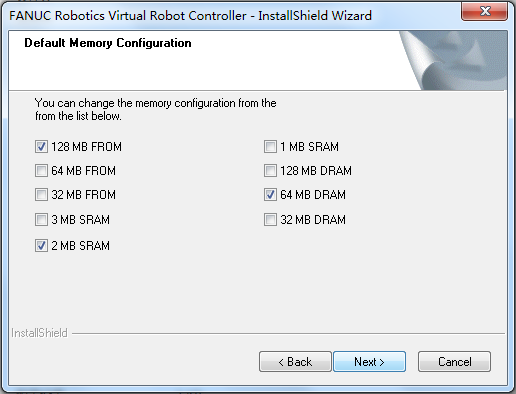Uncheck the 2 MB SRAM checkbox
Viewport: 516px width, 394px height.
click(x=41, y=246)
